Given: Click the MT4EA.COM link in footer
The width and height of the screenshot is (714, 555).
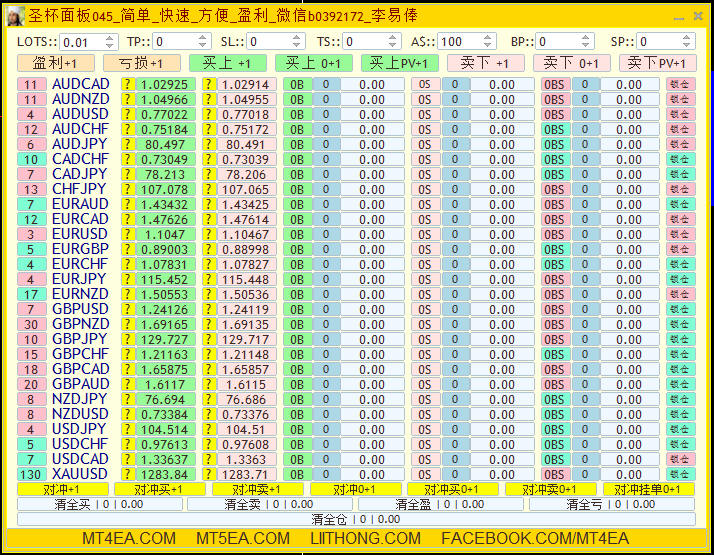Looking at the screenshot, I should [129, 538].
